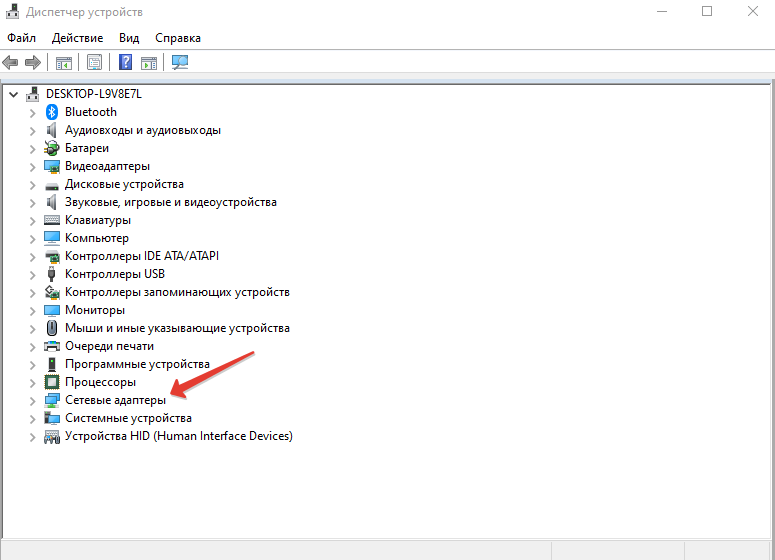The width and height of the screenshot is (775, 560).
Task: Click the Клавиатуры keyboard icon
Action: point(53,220)
